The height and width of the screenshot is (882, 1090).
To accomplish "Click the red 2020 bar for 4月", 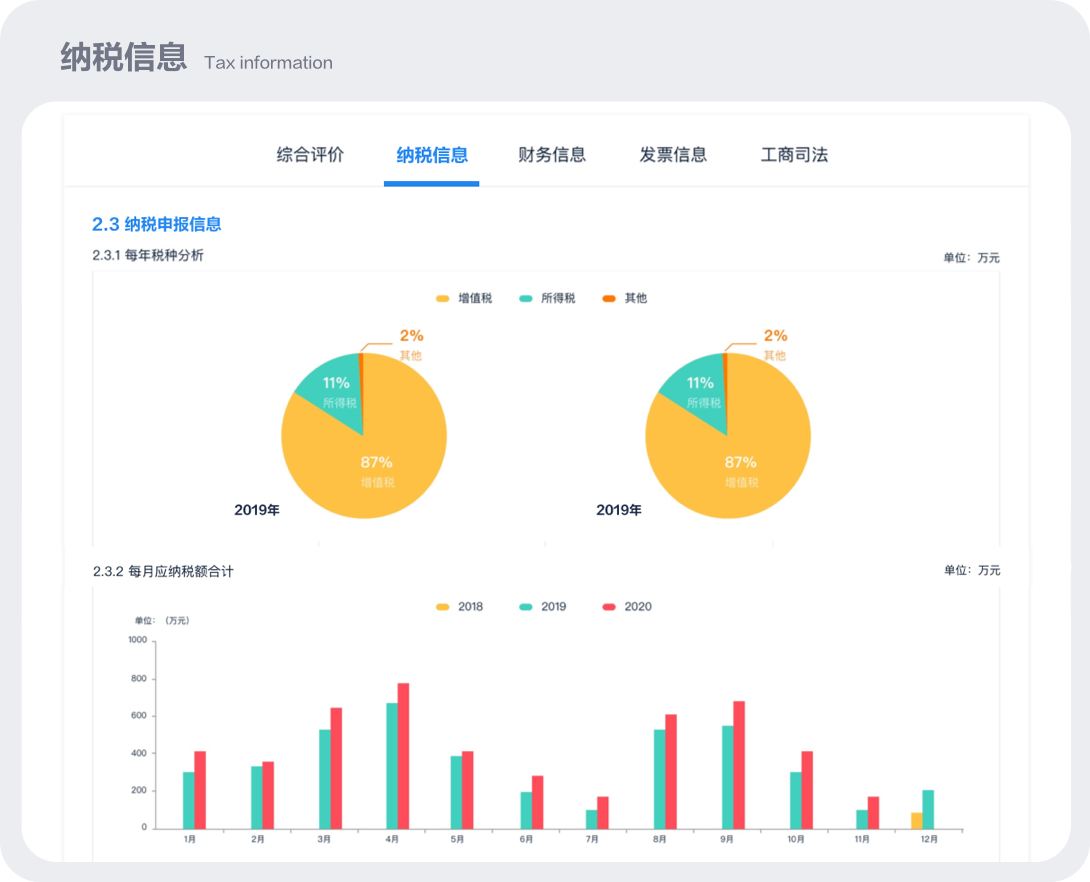I will pyautogui.click(x=403, y=755).
